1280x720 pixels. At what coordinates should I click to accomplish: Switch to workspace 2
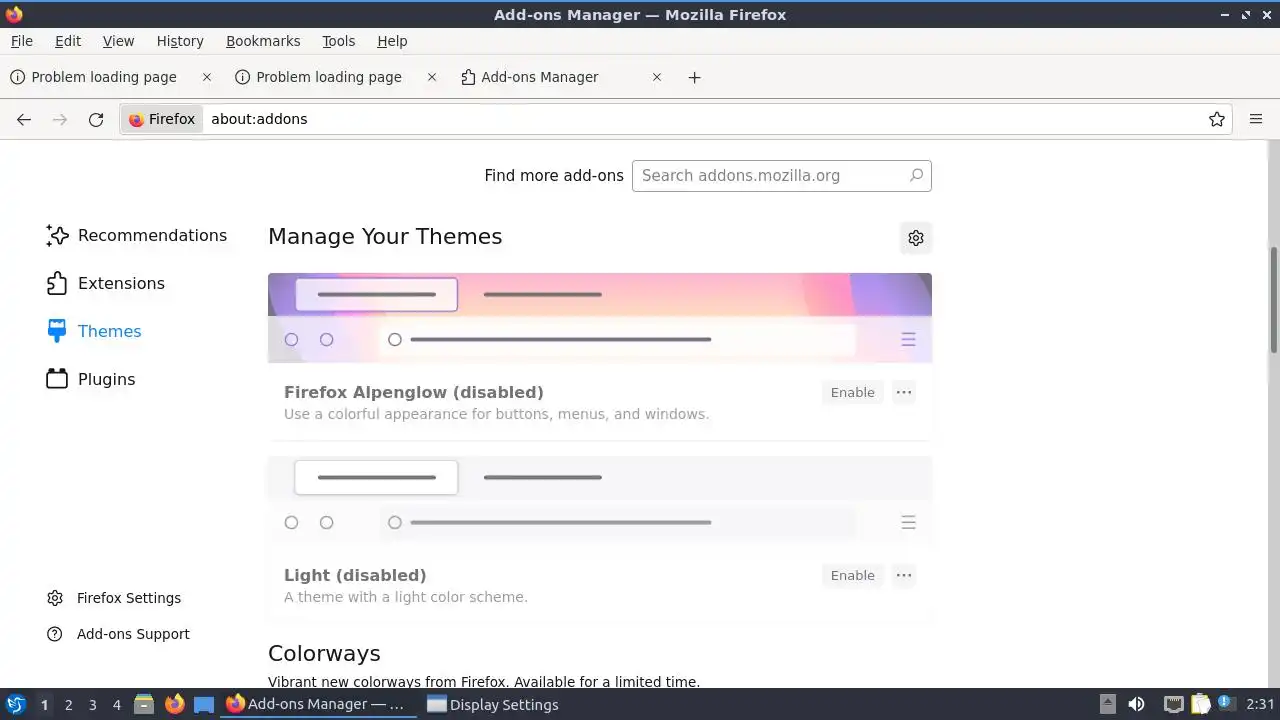pyautogui.click(x=68, y=705)
